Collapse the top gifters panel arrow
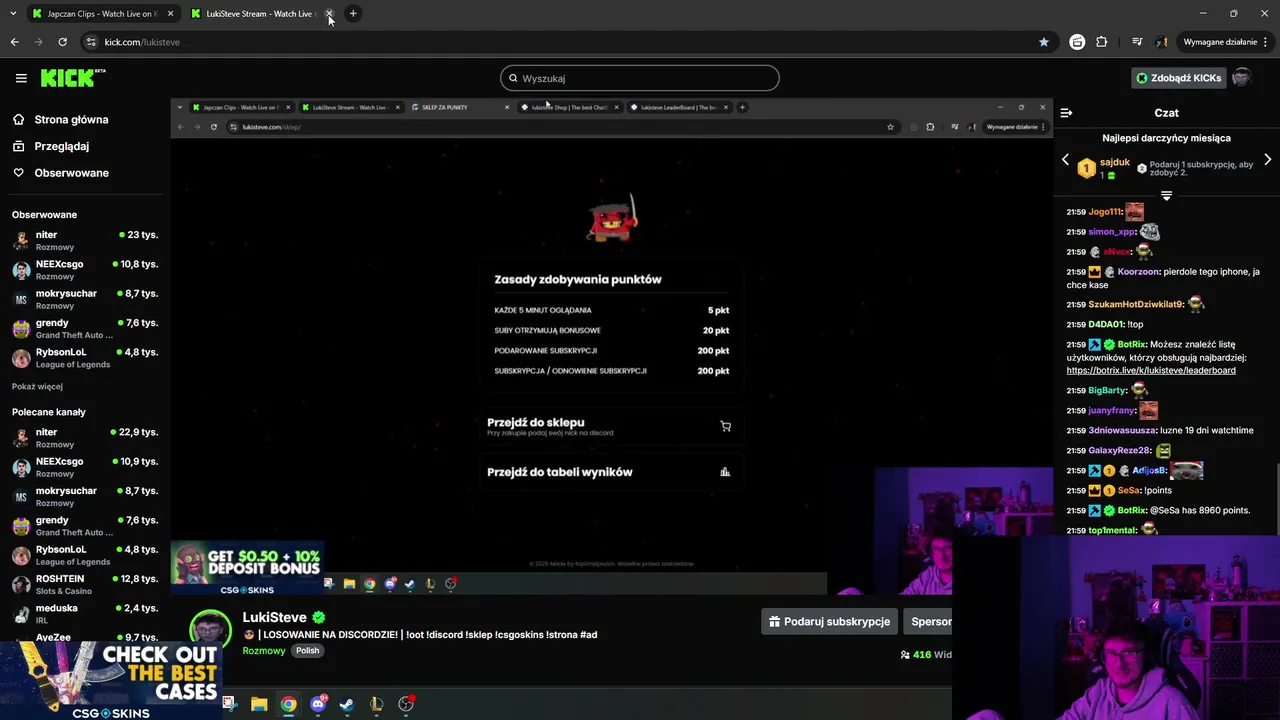The image size is (1280, 720). coord(1166,196)
